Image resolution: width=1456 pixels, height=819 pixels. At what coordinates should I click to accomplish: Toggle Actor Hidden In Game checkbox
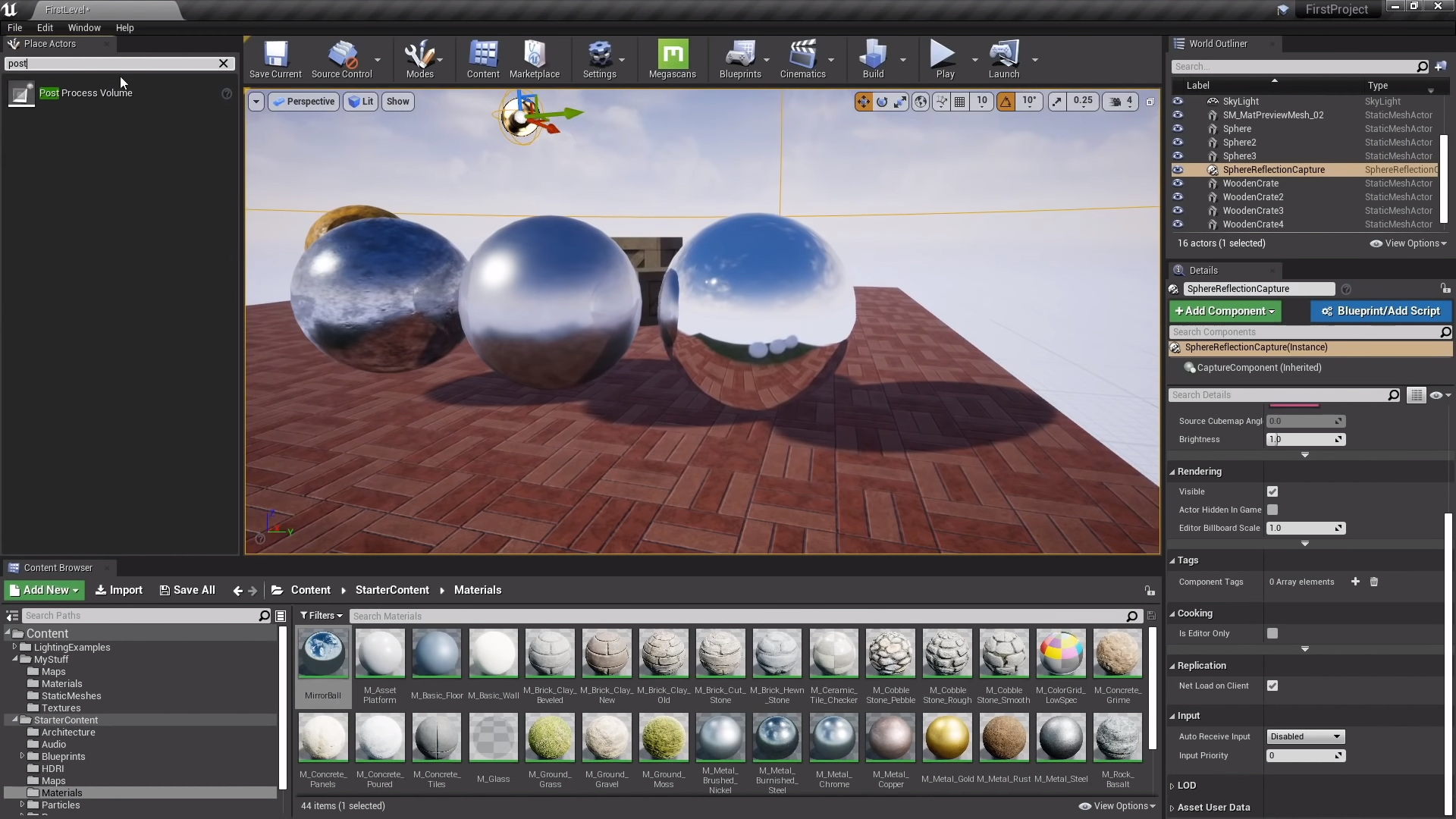coord(1272,510)
